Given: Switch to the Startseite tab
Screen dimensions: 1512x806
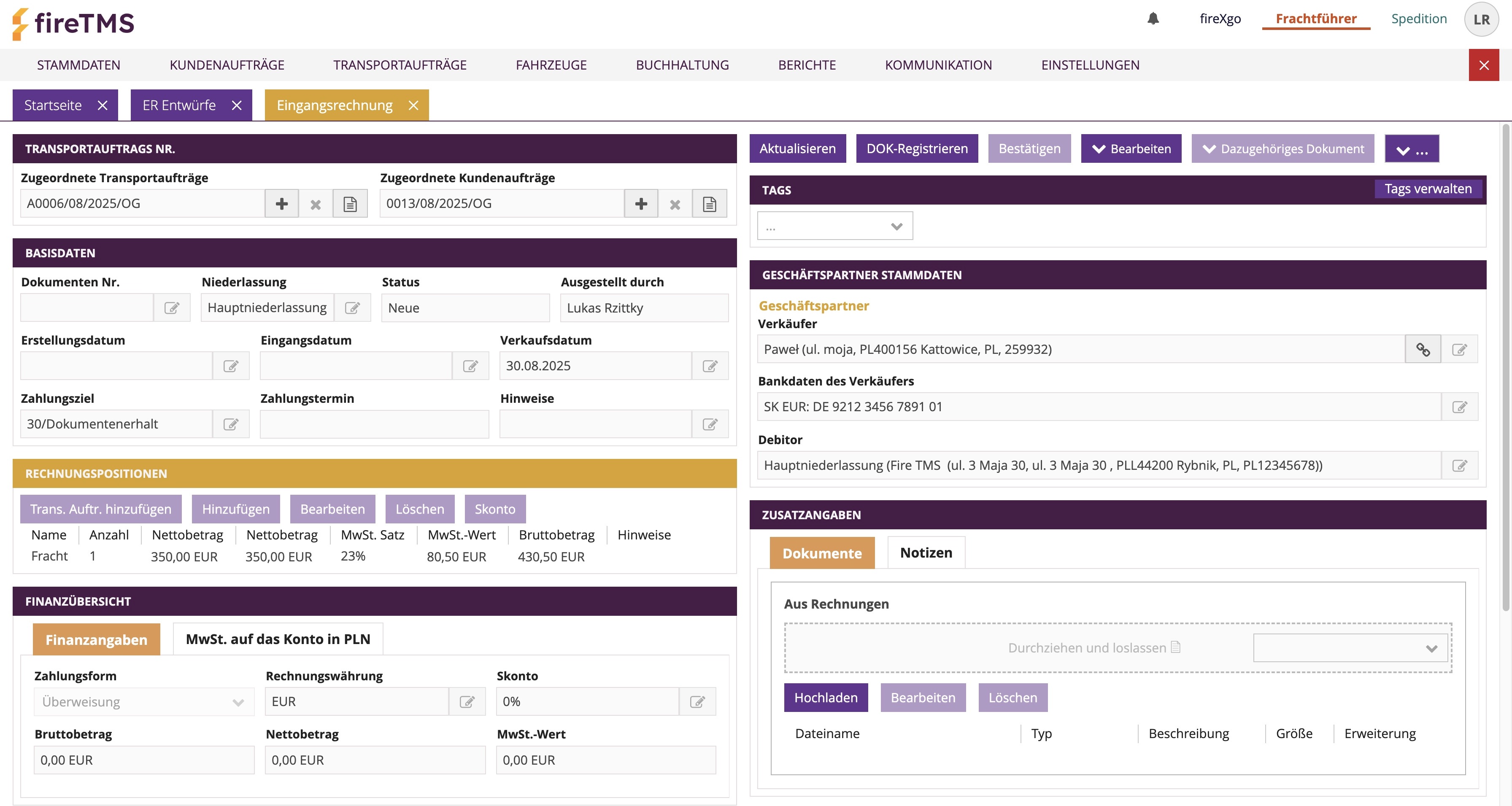Looking at the screenshot, I should pos(53,105).
